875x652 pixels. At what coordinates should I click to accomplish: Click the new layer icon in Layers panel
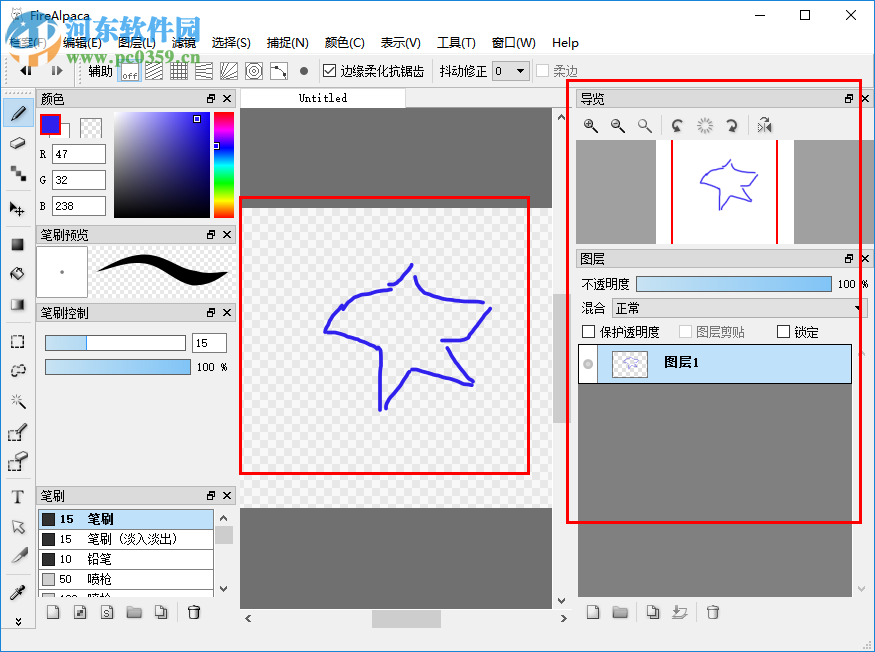[x=593, y=611]
